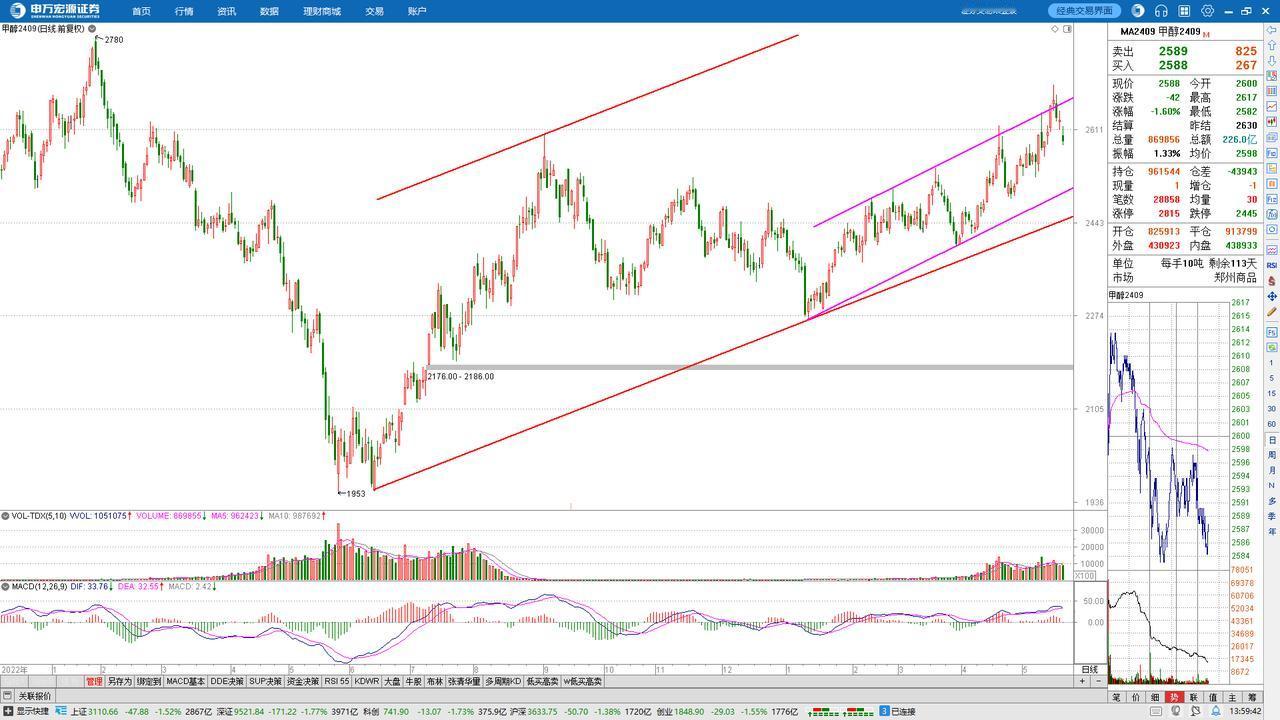Zoom out chart with minus button
The width and height of the screenshot is (1280, 720).
[1098, 681]
